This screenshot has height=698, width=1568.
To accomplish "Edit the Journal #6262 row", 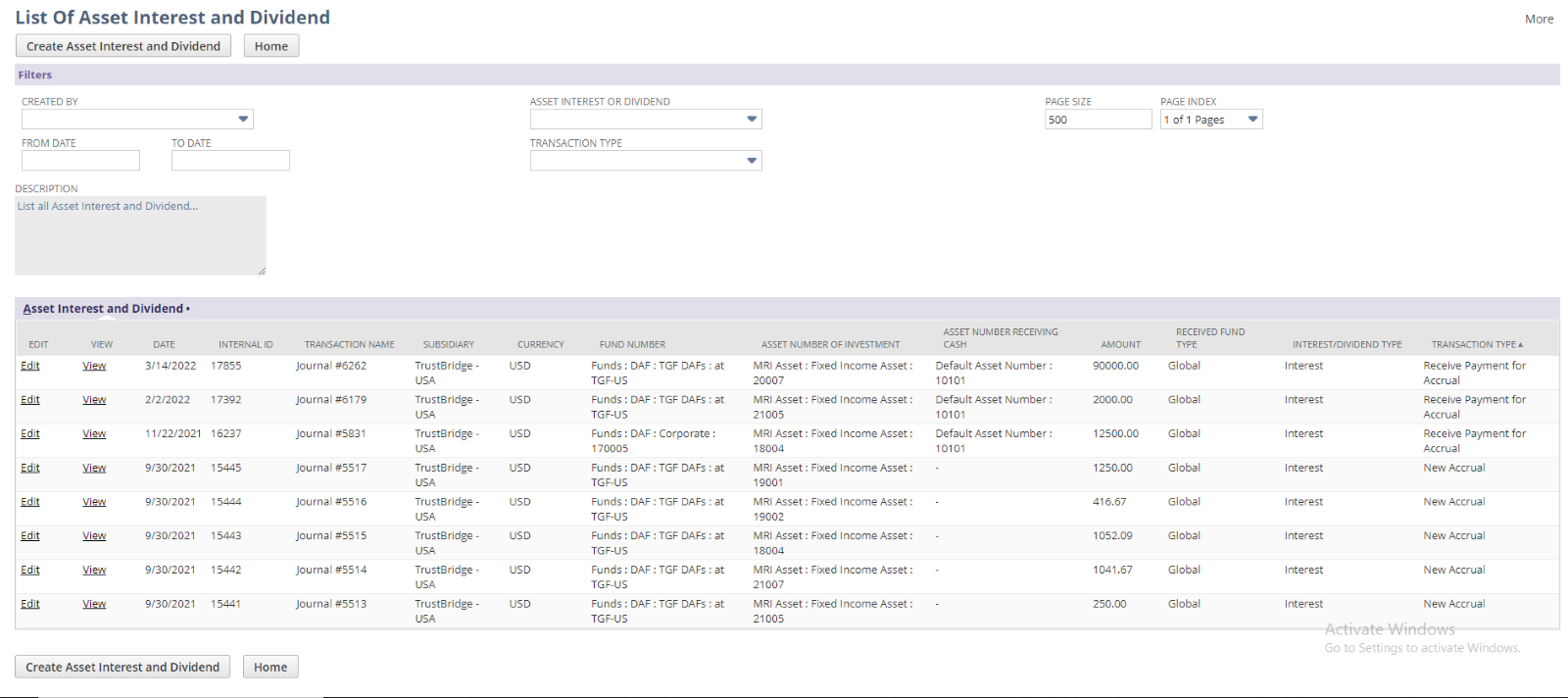I will click(30, 366).
